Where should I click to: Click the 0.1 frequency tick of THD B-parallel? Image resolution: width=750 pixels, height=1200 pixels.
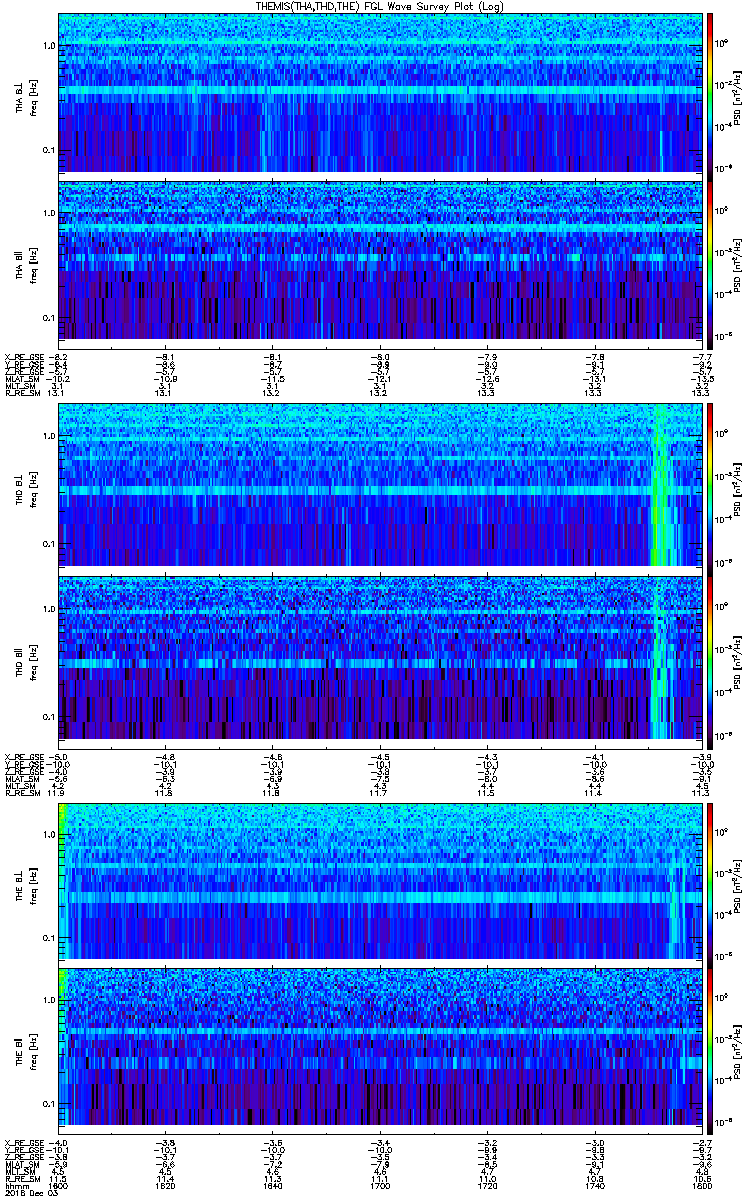pyautogui.click(x=47, y=717)
